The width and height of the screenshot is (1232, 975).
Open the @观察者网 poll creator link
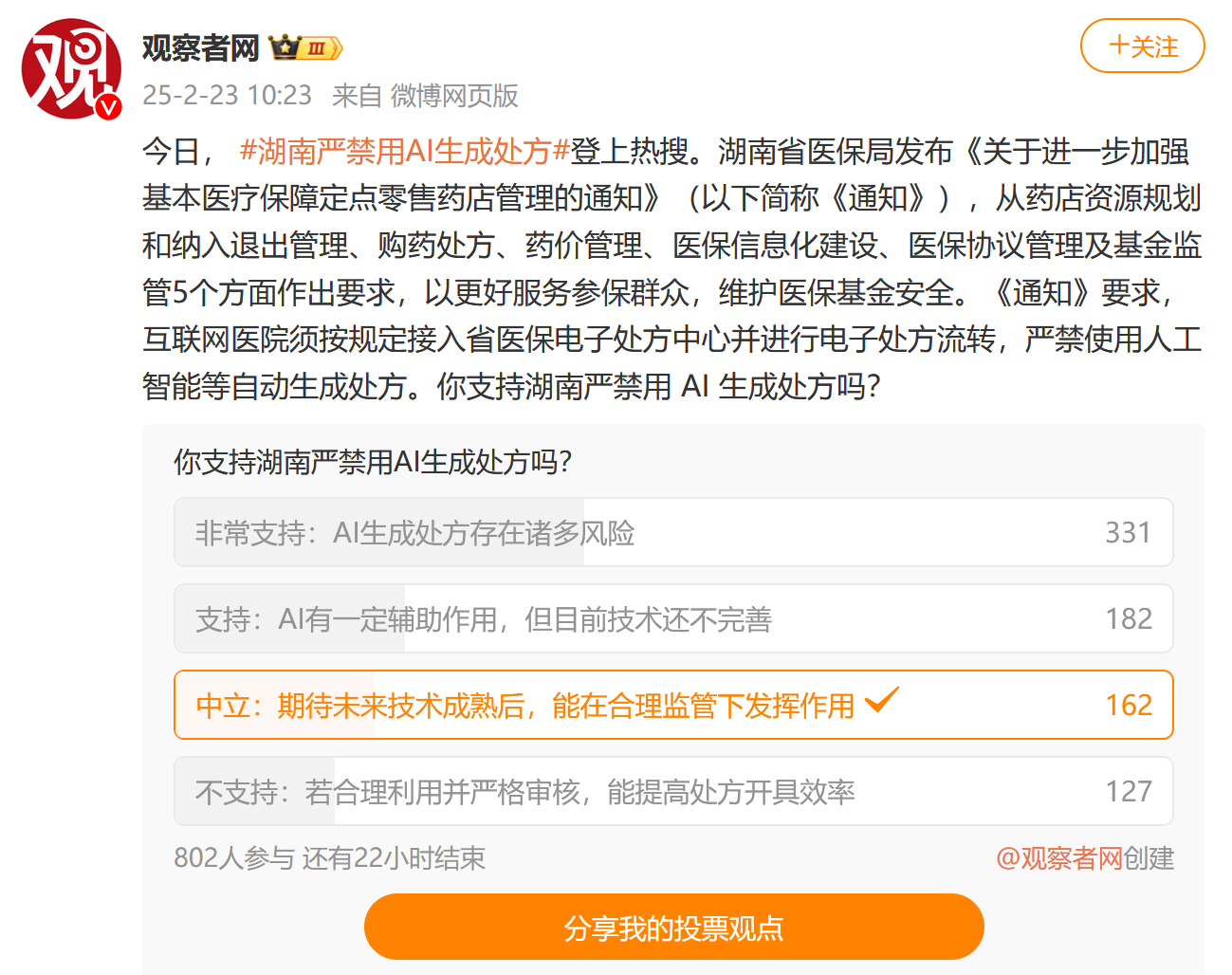[x=1058, y=858]
